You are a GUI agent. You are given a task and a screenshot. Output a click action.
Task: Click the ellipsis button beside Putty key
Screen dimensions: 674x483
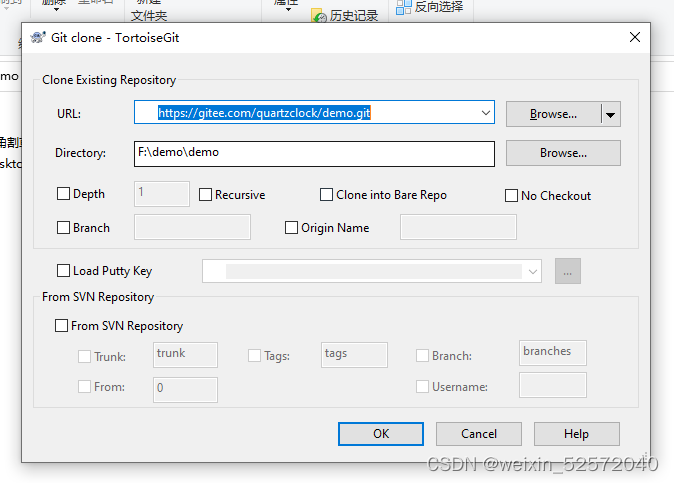(568, 271)
